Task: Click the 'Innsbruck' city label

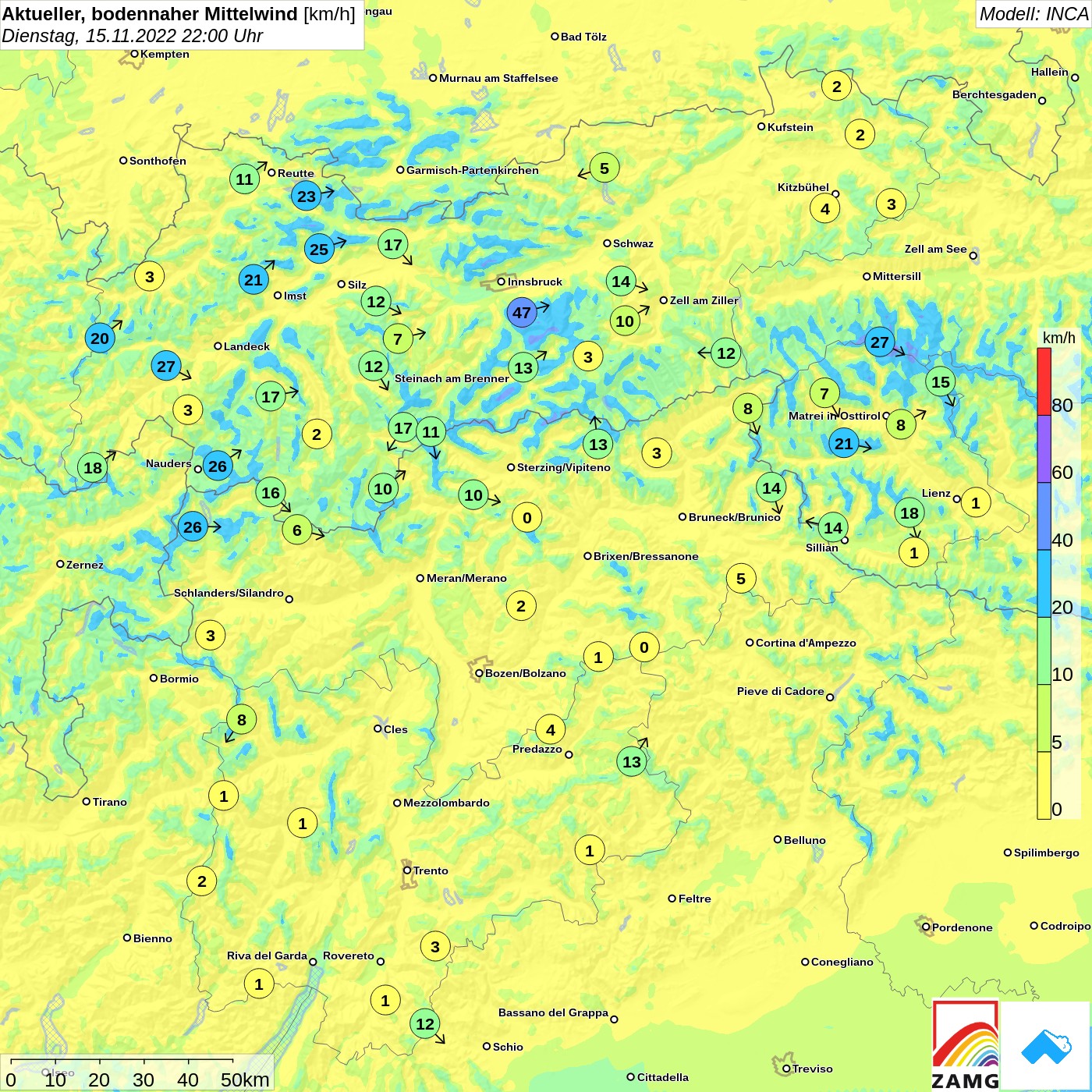Action: (x=535, y=282)
